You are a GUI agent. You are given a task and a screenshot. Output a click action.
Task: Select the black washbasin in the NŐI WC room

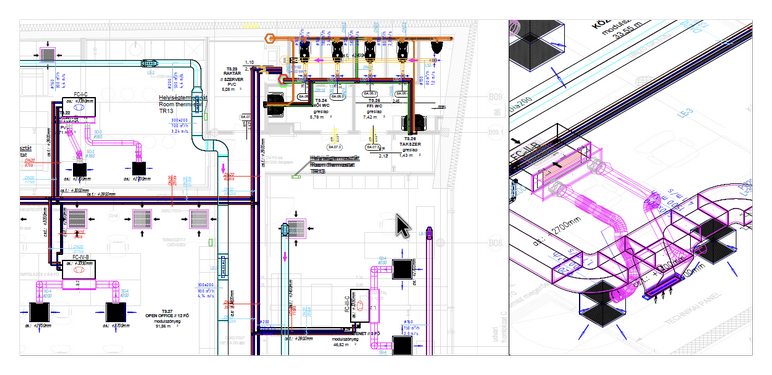coord(275,104)
